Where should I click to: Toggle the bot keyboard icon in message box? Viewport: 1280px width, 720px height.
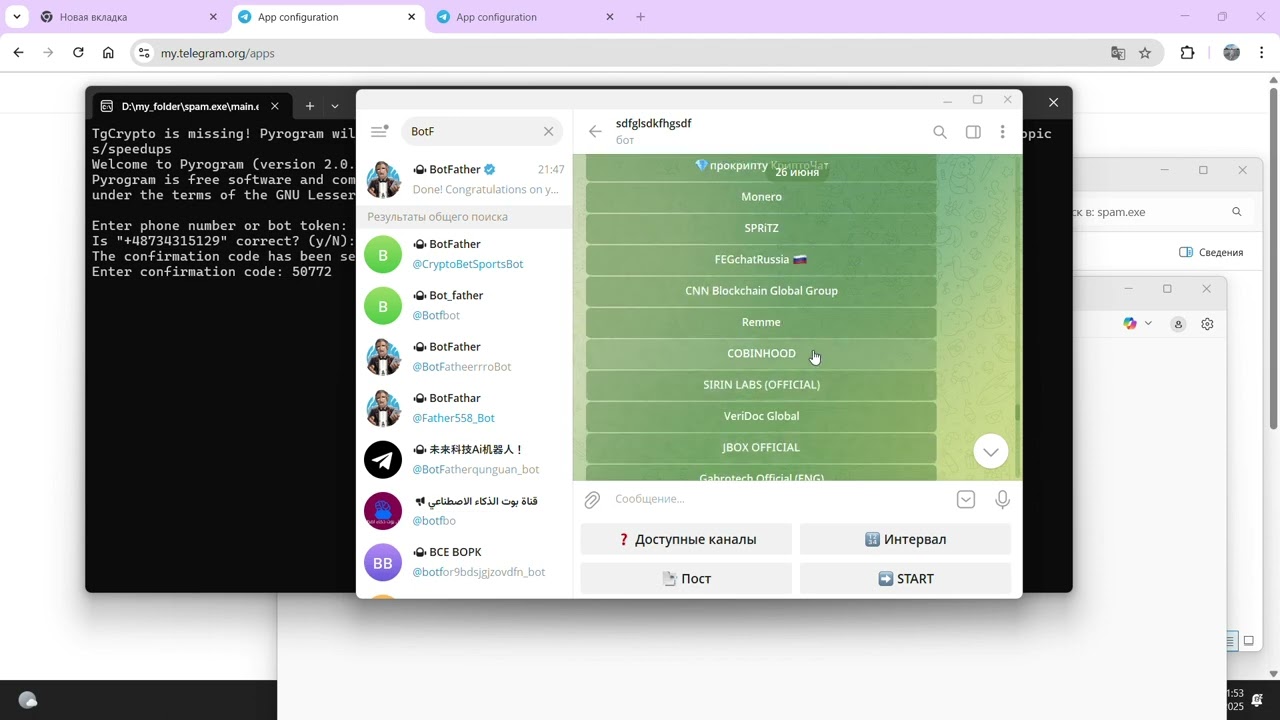[x=966, y=499]
